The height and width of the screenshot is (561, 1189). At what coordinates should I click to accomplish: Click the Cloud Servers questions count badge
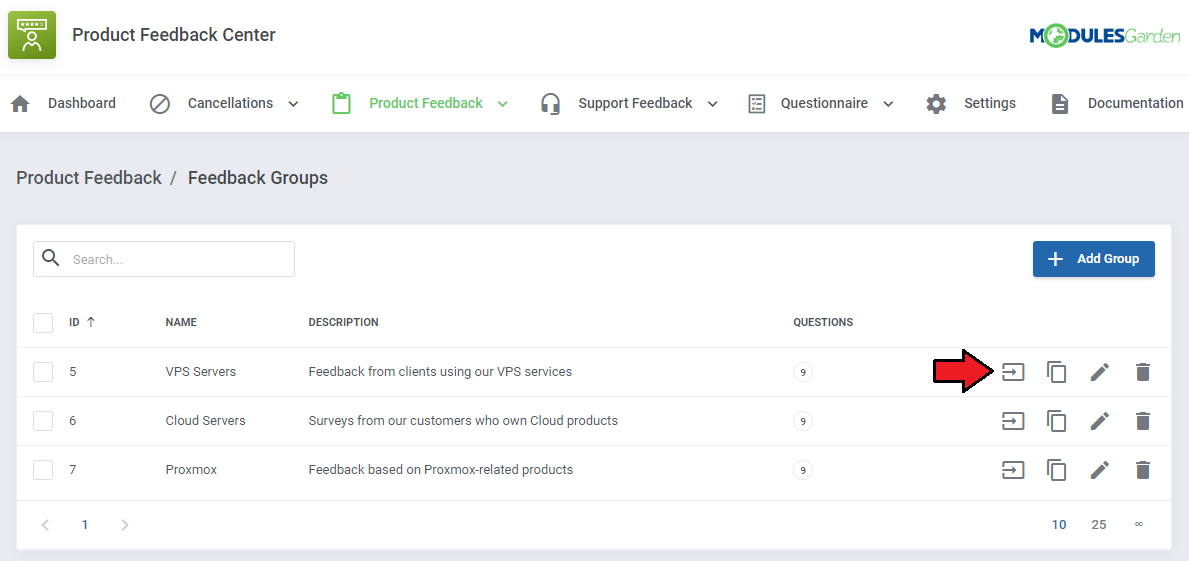tap(802, 421)
